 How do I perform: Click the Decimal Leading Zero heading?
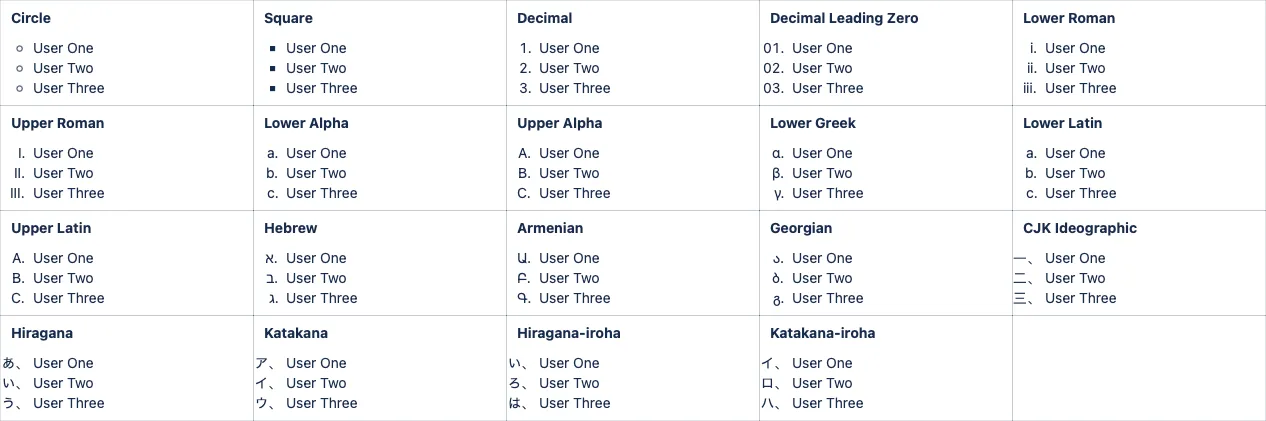(844, 18)
